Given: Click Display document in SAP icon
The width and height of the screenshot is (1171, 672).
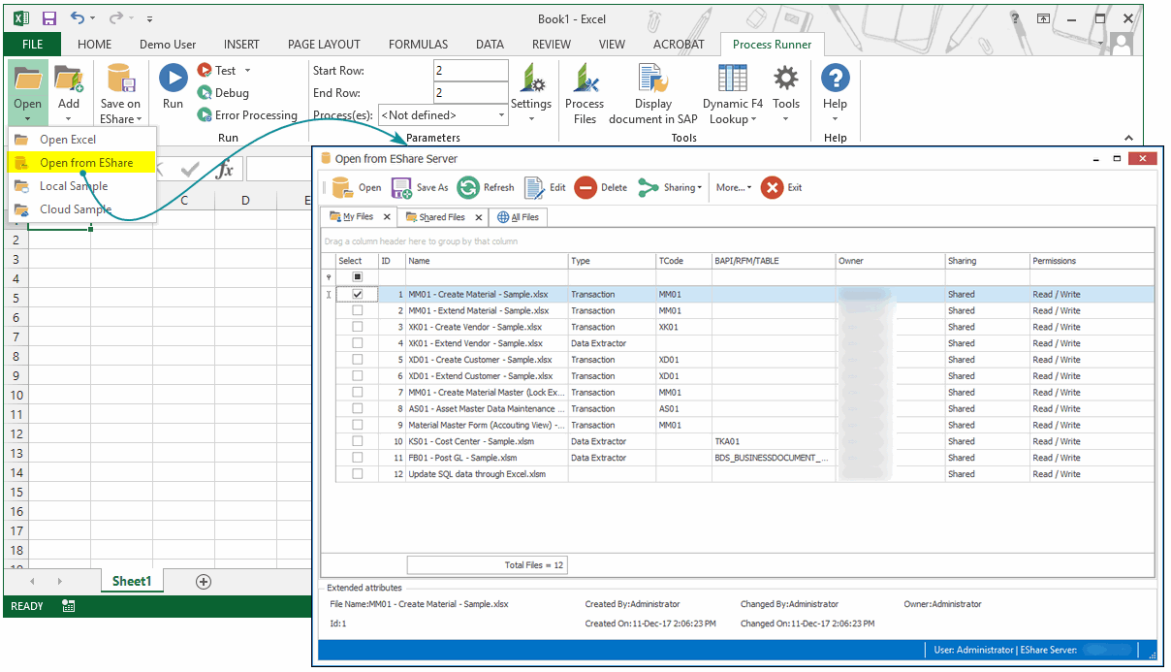Looking at the screenshot, I should tap(653, 78).
